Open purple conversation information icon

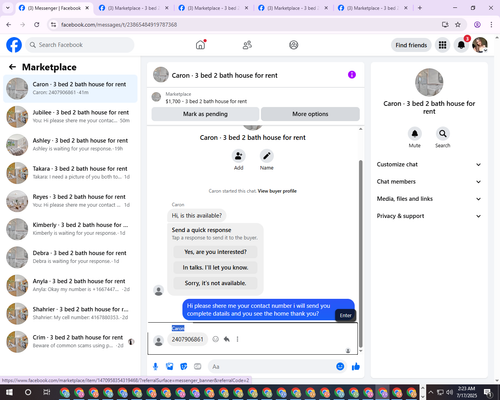(x=352, y=75)
